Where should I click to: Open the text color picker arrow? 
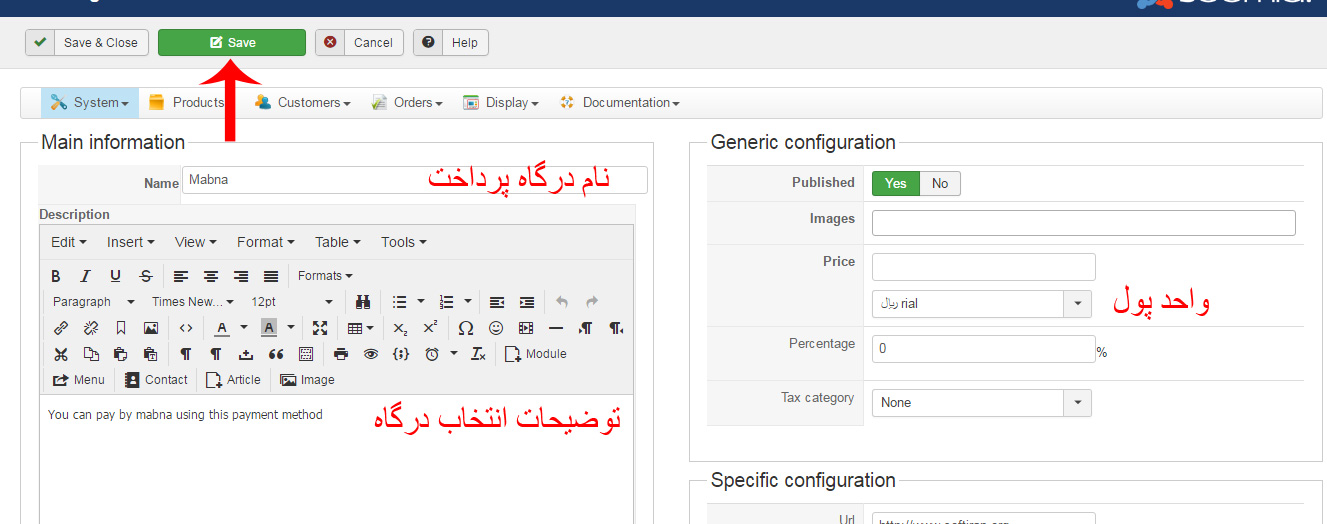243,328
